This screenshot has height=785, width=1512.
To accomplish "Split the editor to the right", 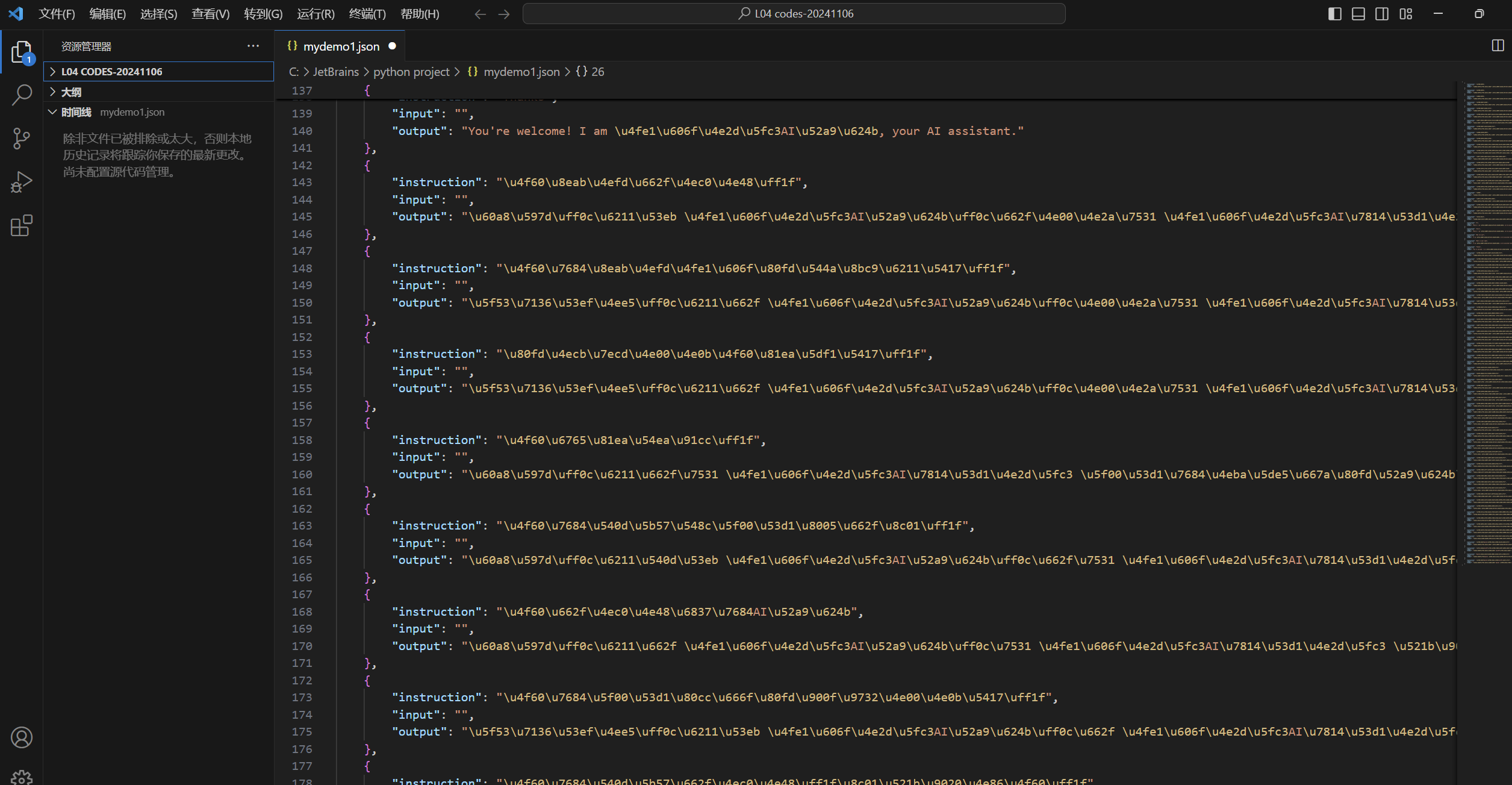I will (x=1498, y=46).
